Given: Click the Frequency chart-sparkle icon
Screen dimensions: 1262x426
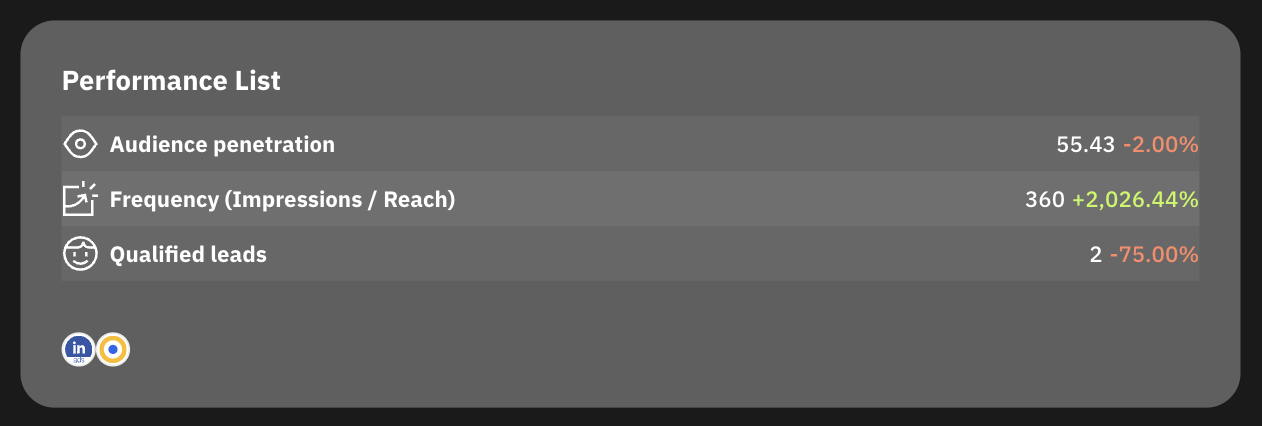Looking at the screenshot, I should pyautogui.click(x=79, y=199).
